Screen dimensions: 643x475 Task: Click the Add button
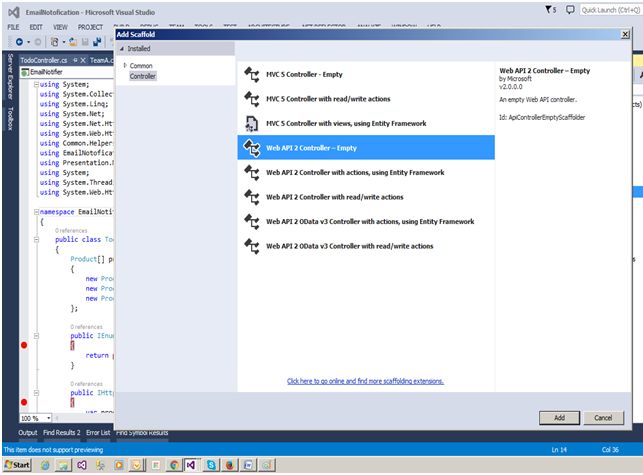tap(559, 418)
